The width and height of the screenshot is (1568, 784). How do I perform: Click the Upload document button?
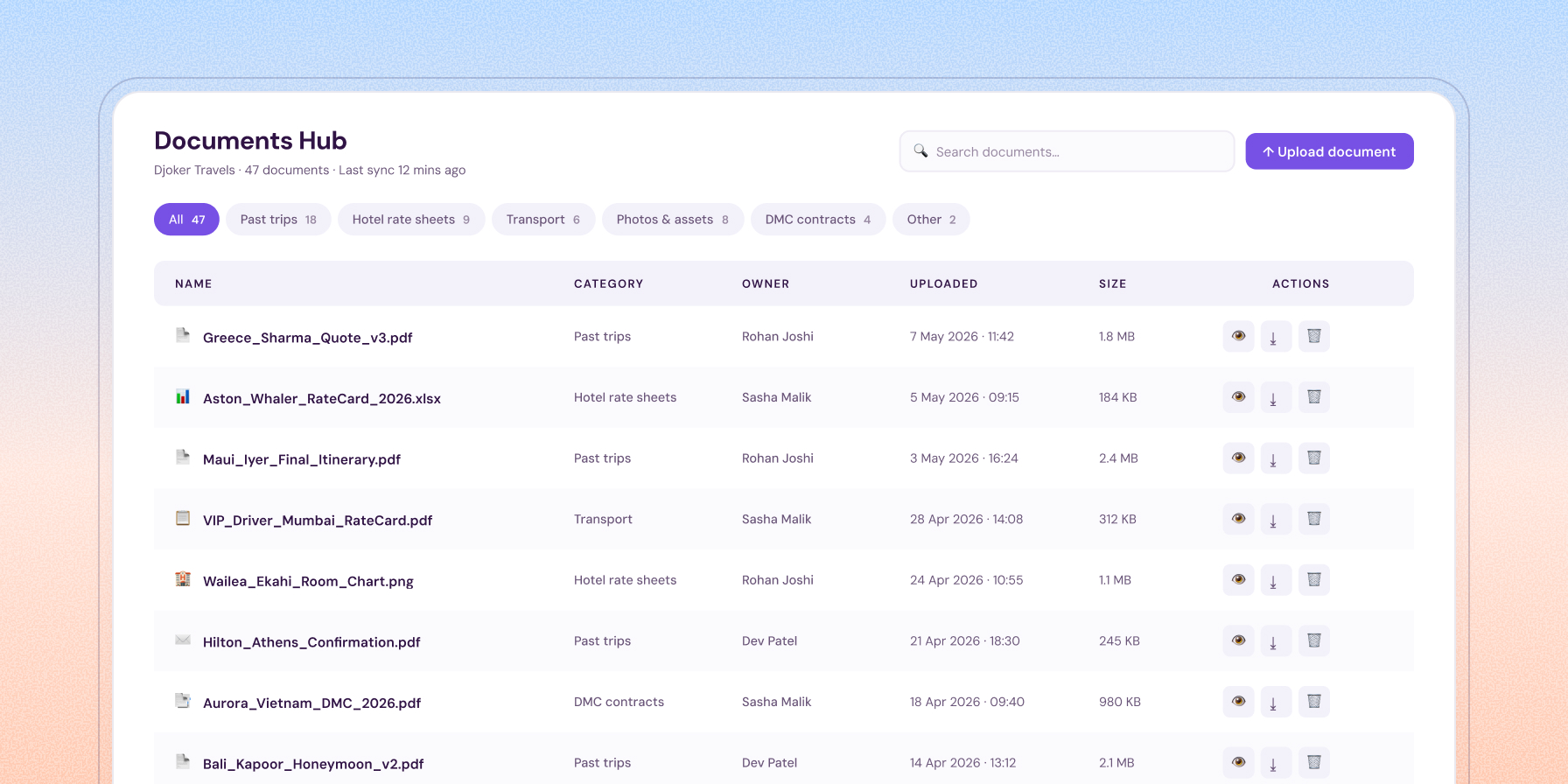click(1329, 151)
